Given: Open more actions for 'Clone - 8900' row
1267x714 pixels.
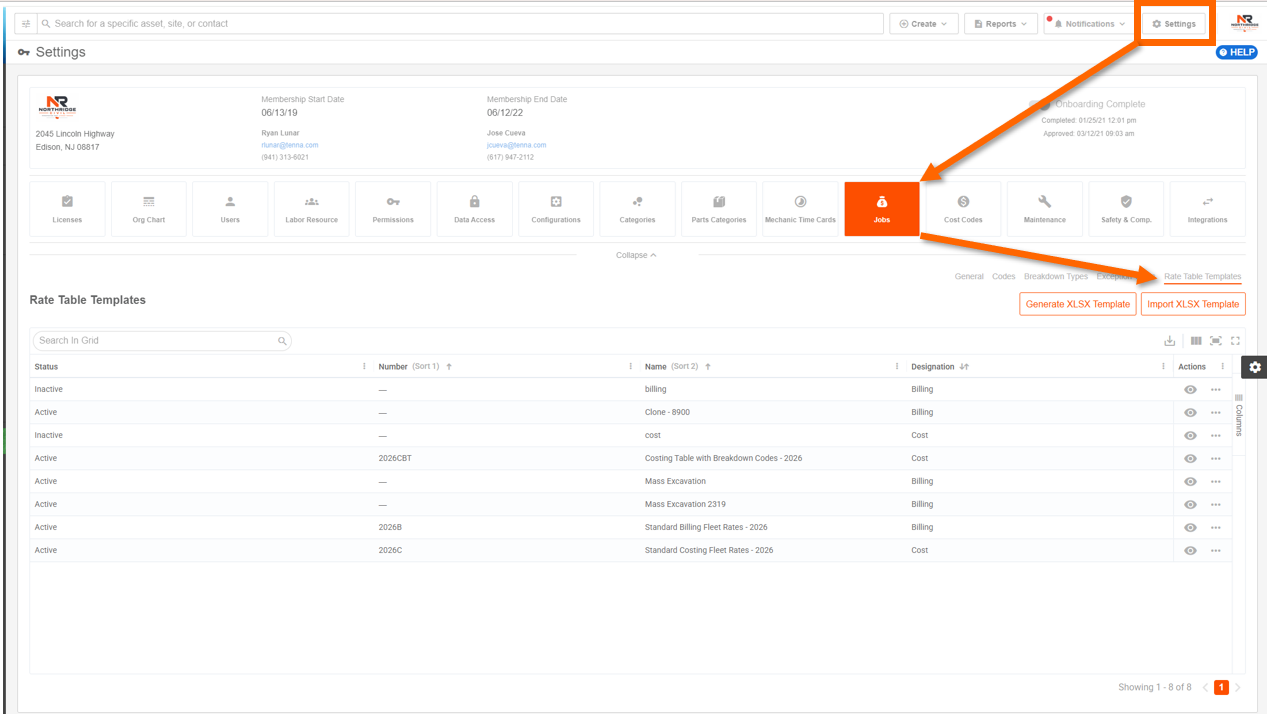Looking at the screenshot, I should pyautogui.click(x=1216, y=413).
